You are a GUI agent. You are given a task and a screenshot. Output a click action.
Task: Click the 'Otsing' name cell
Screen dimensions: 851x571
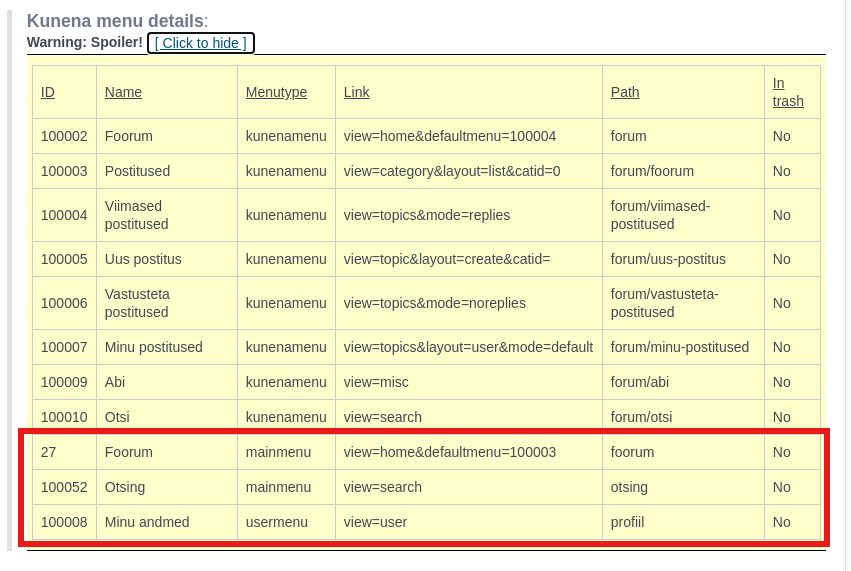[125, 487]
